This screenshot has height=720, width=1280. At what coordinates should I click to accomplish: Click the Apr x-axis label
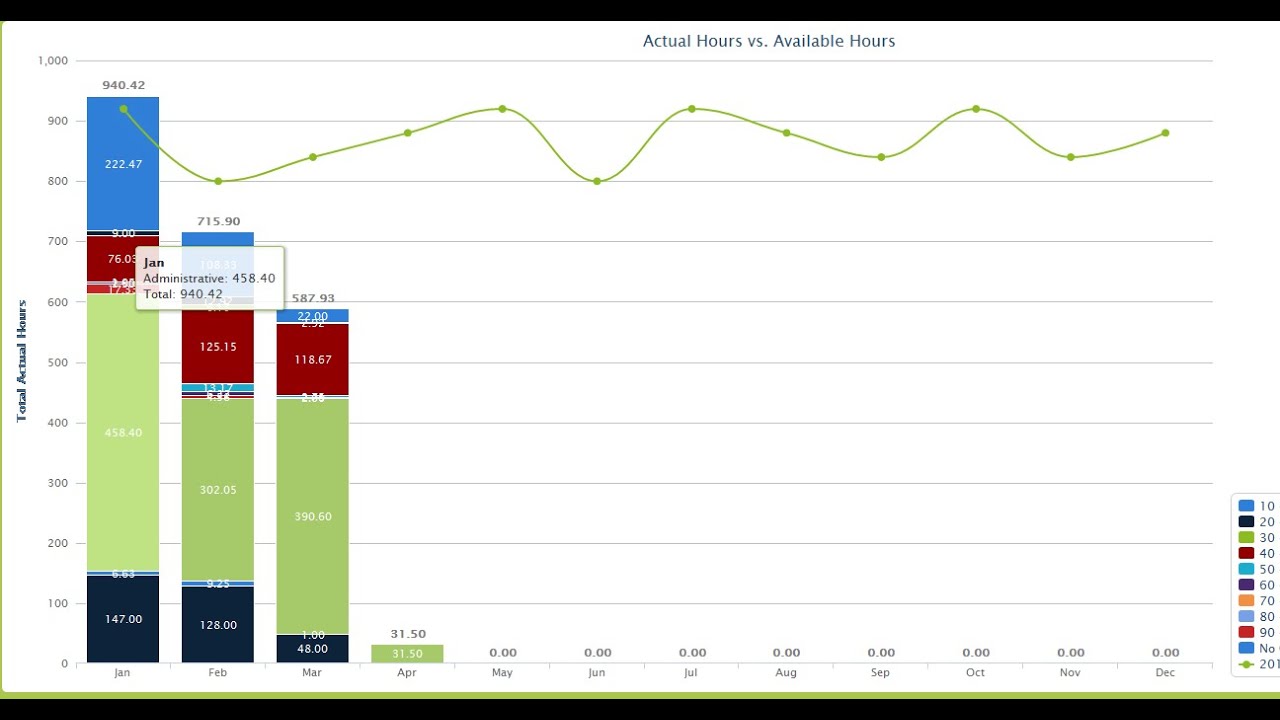coord(407,673)
